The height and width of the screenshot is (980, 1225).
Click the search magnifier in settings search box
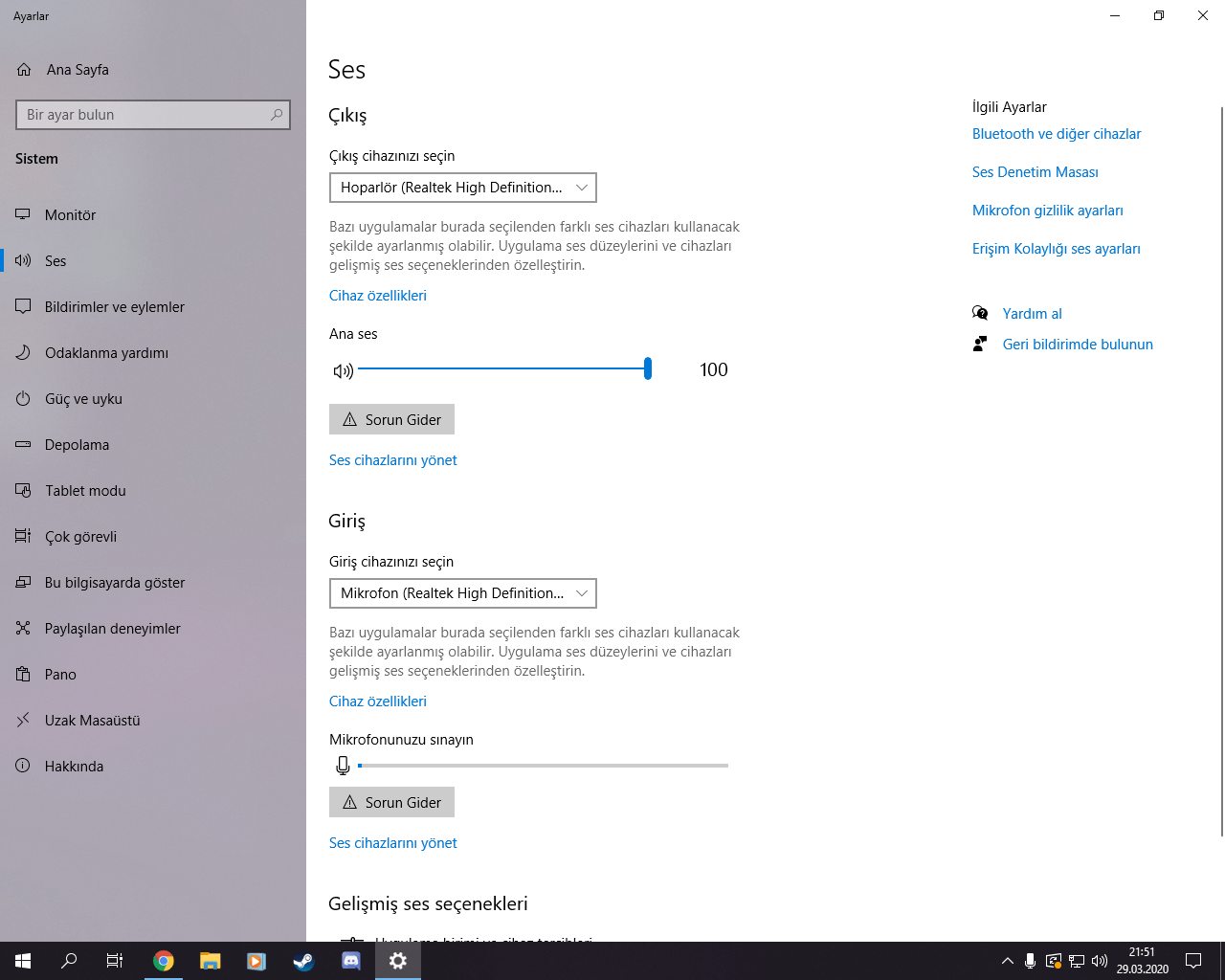(277, 115)
